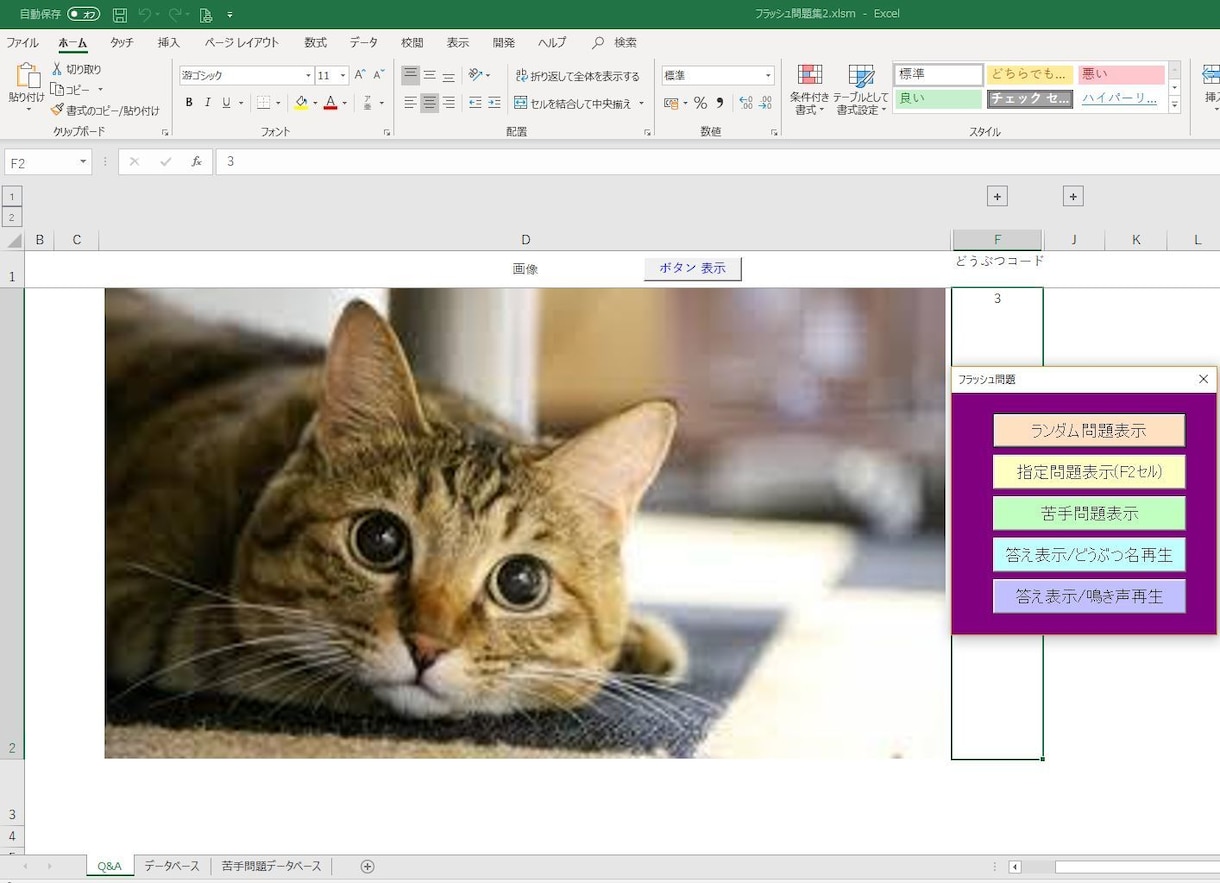Click the text orientation icon
This screenshot has width=1220, height=883.
[x=476, y=75]
